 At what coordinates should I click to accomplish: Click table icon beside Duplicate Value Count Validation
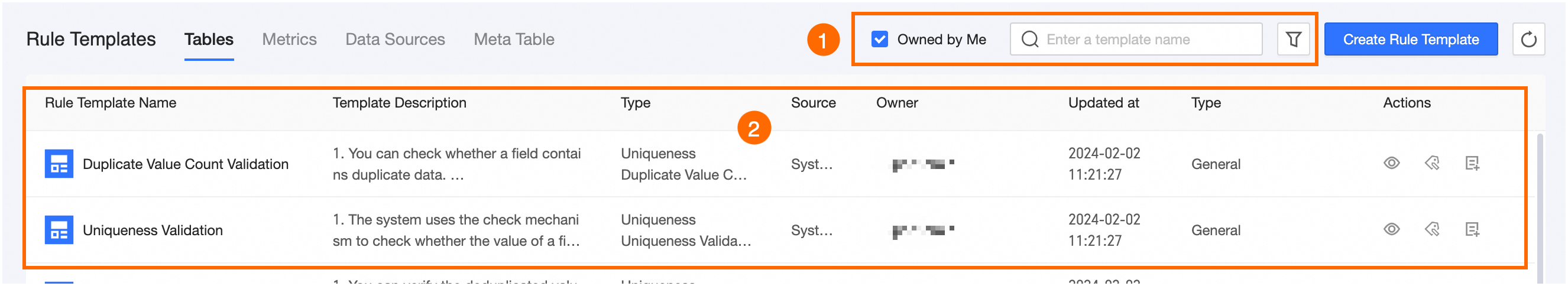[59, 164]
